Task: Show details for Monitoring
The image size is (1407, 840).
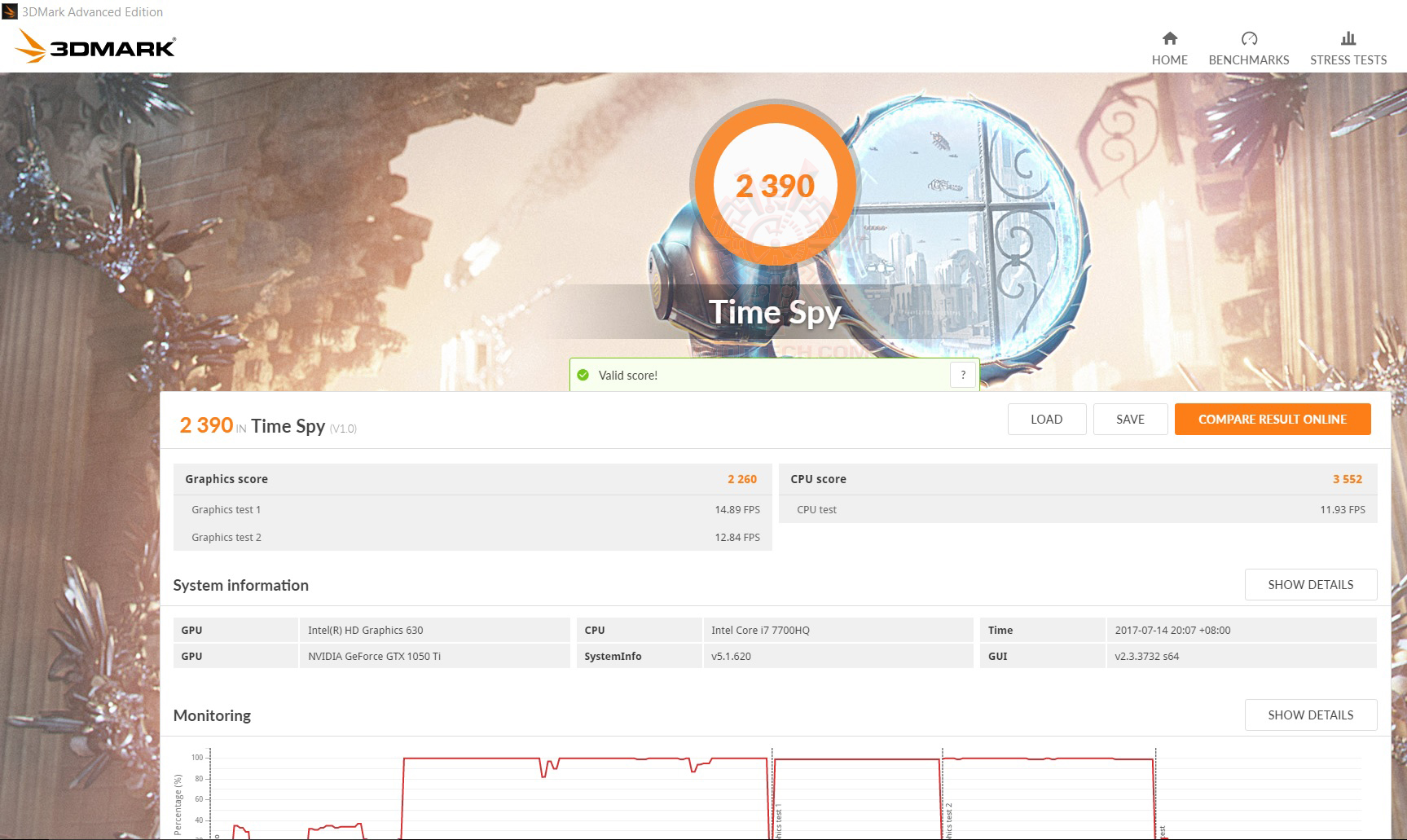Action: tap(1310, 715)
